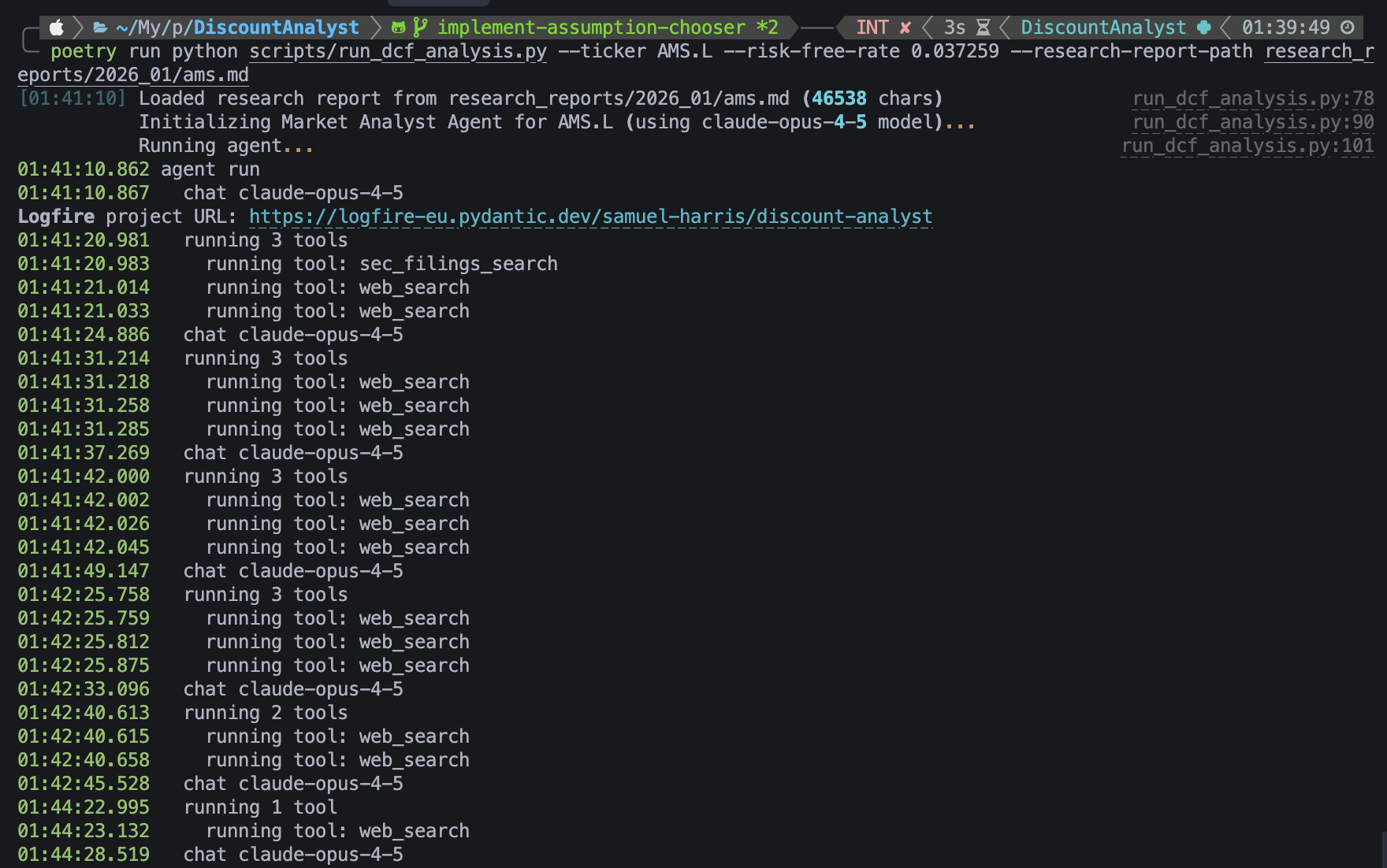Open the Logfire project URL link
Viewport: 1387px width, 868px height.
[x=590, y=217]
